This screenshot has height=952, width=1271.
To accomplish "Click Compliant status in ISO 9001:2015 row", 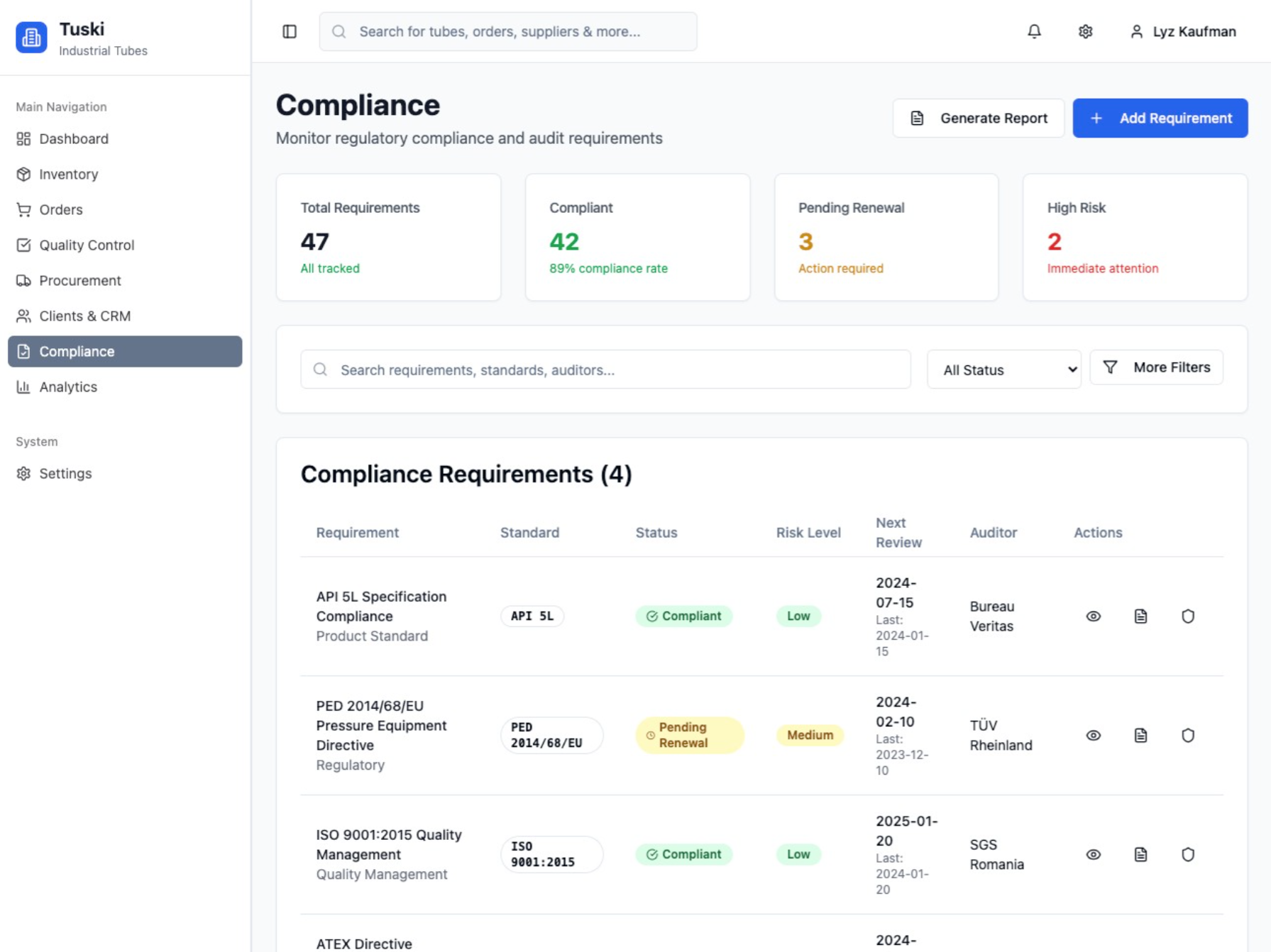I will coord(683,854).
